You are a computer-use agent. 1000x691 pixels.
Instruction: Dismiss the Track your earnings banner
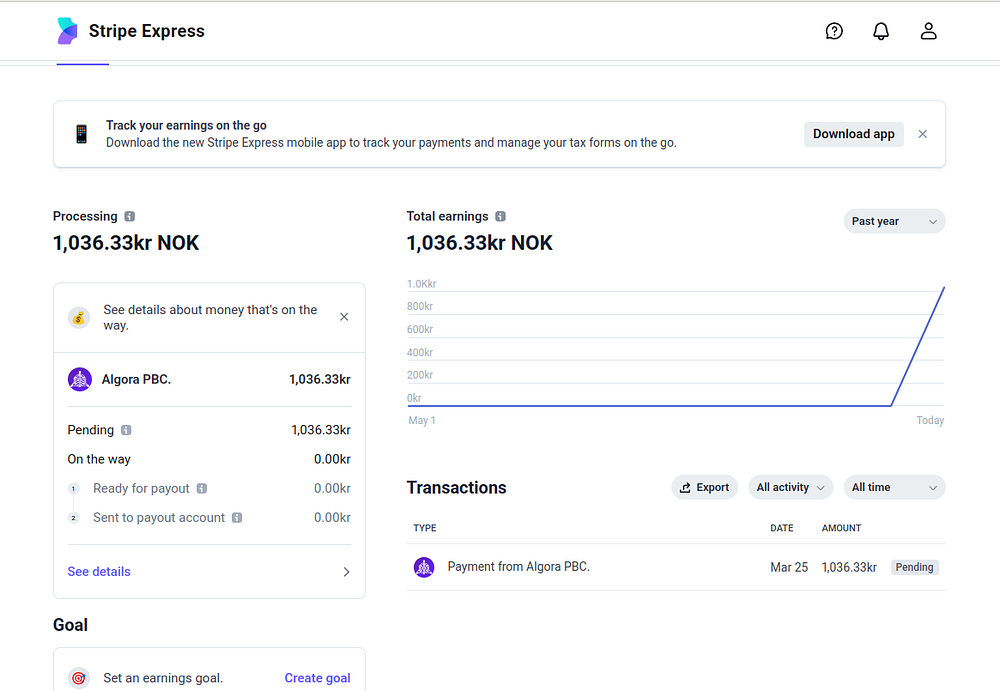(x=923, y=134)
